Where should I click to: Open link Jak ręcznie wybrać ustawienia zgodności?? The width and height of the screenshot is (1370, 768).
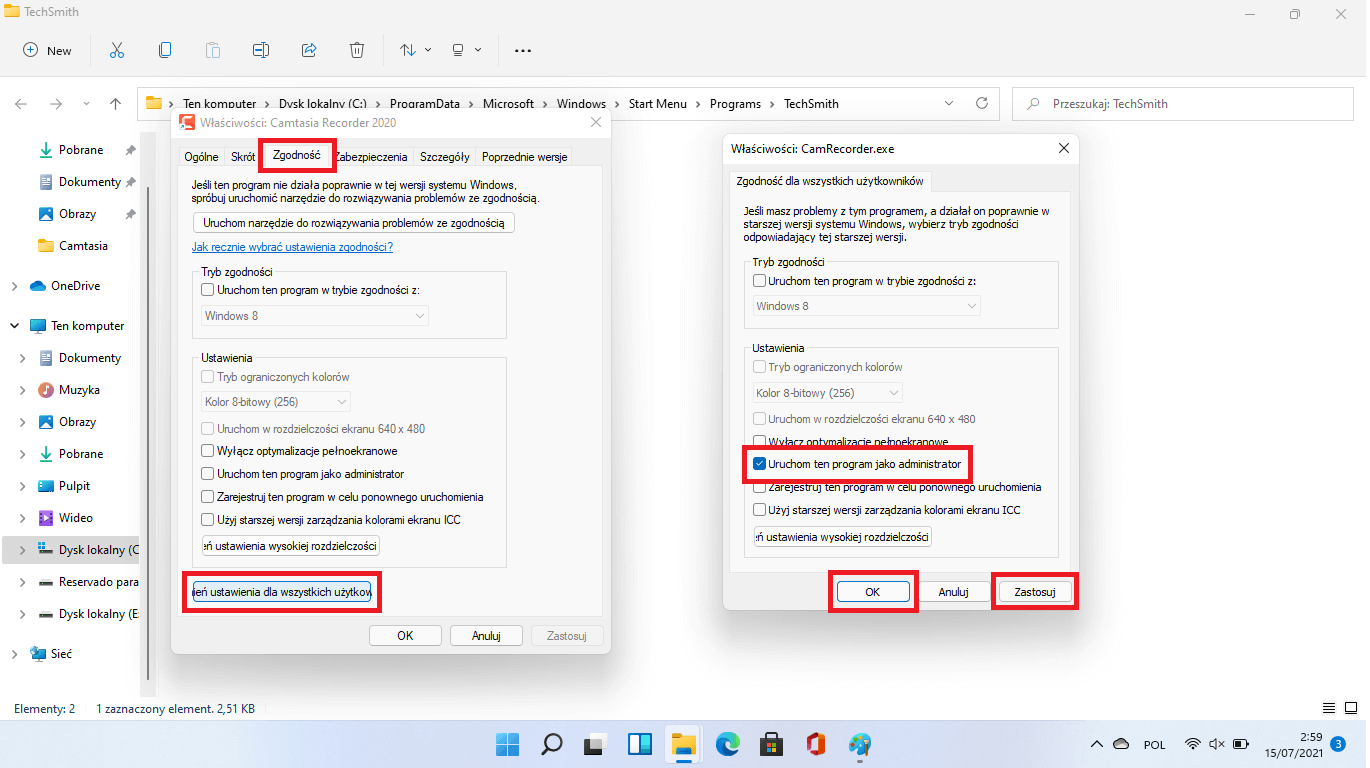(292, 247)
